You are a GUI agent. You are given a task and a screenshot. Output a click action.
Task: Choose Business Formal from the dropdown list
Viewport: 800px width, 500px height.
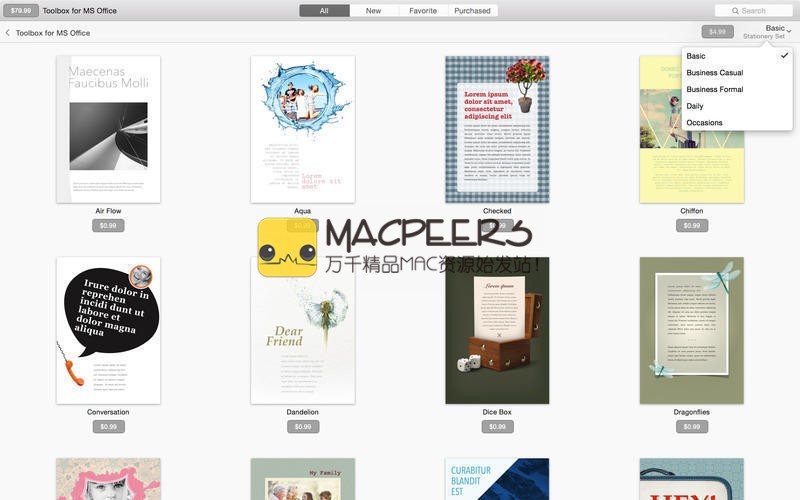coord(714,90)
